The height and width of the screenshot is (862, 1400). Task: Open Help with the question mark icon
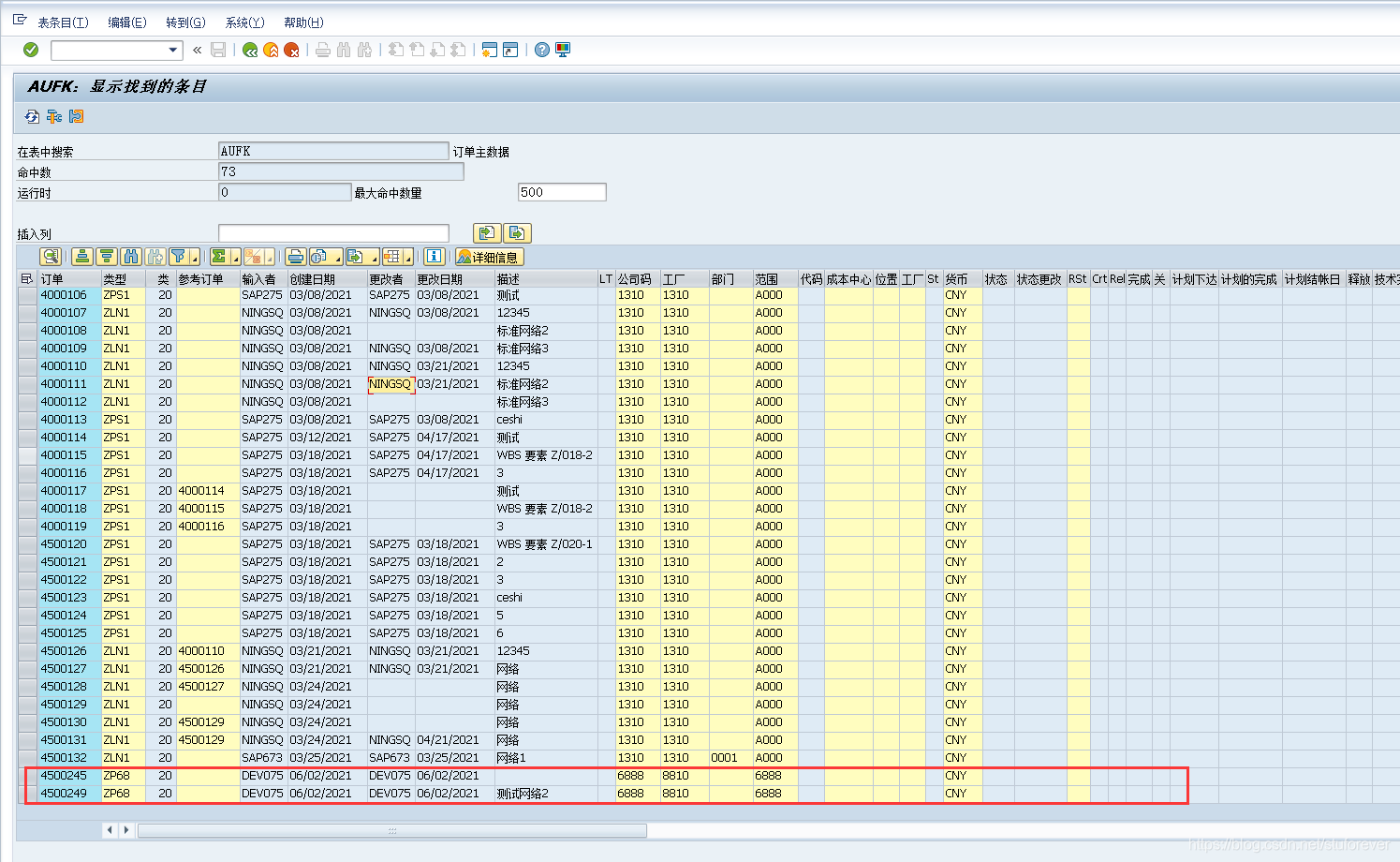click(542, 50)
